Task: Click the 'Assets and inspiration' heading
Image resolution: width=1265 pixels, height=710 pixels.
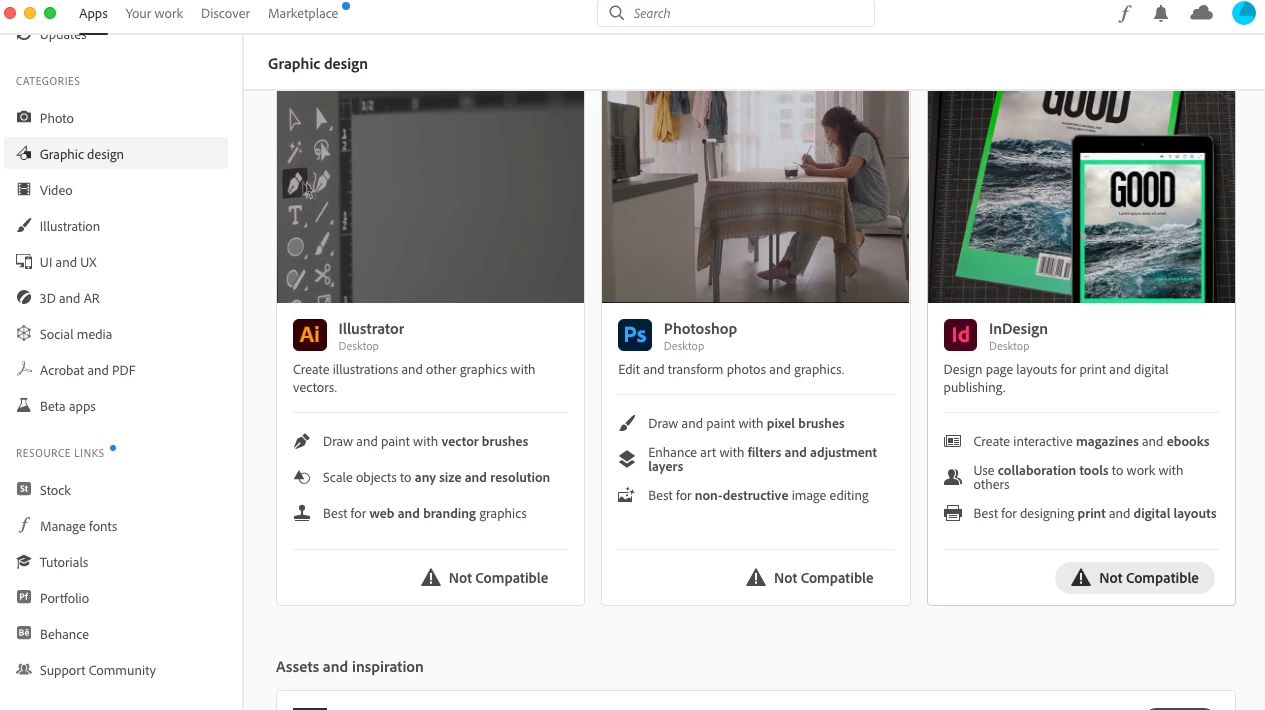Action: [x=350, y=667]
